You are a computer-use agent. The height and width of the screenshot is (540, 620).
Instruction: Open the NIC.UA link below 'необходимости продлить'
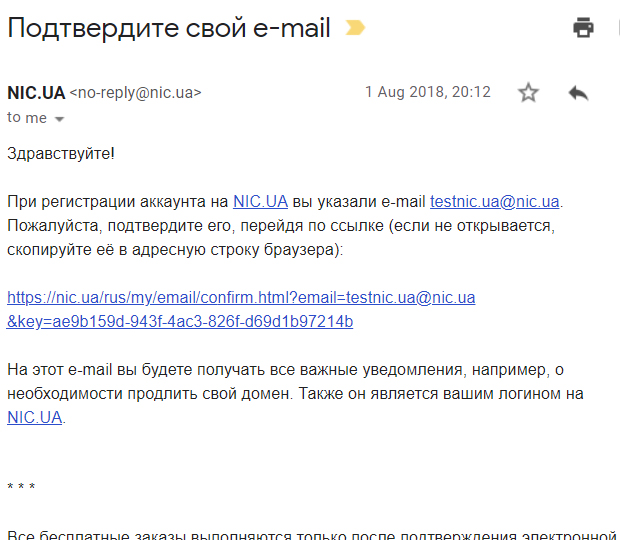(x=35, y=417)
